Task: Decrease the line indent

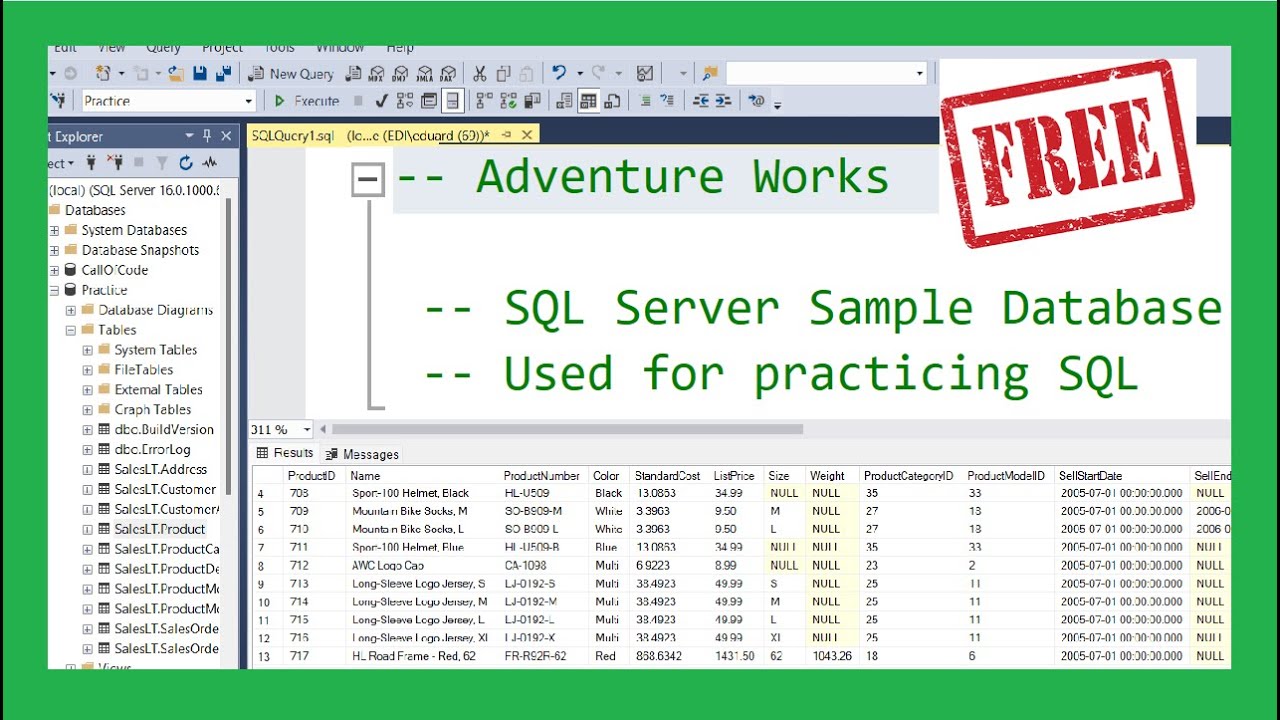Action: (701, 101)
